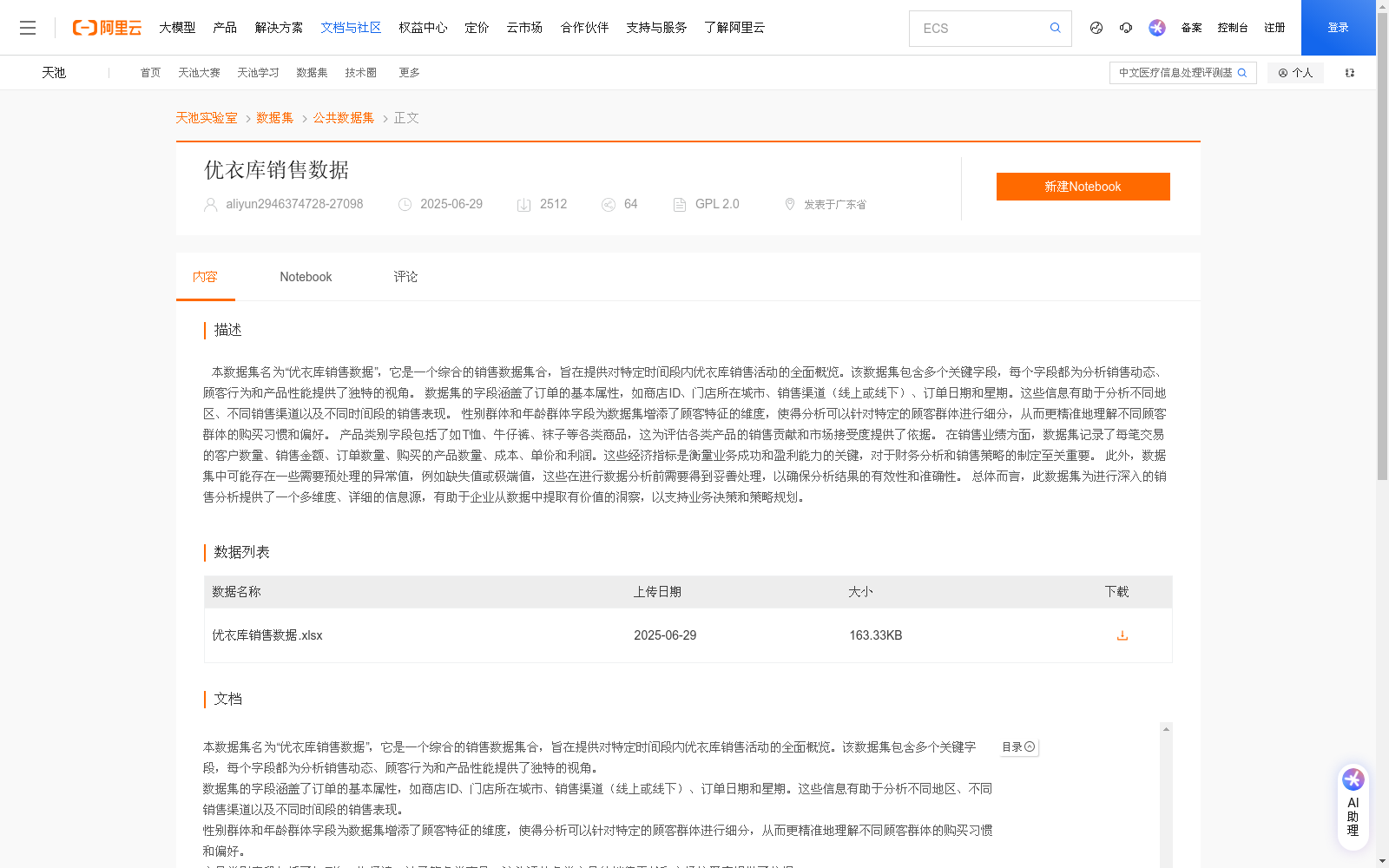This screenshot has width=1389, height=868.
Task: Open the AI assistant icon in top bar
Action: pyautogui.click(x=1156, y=28)
